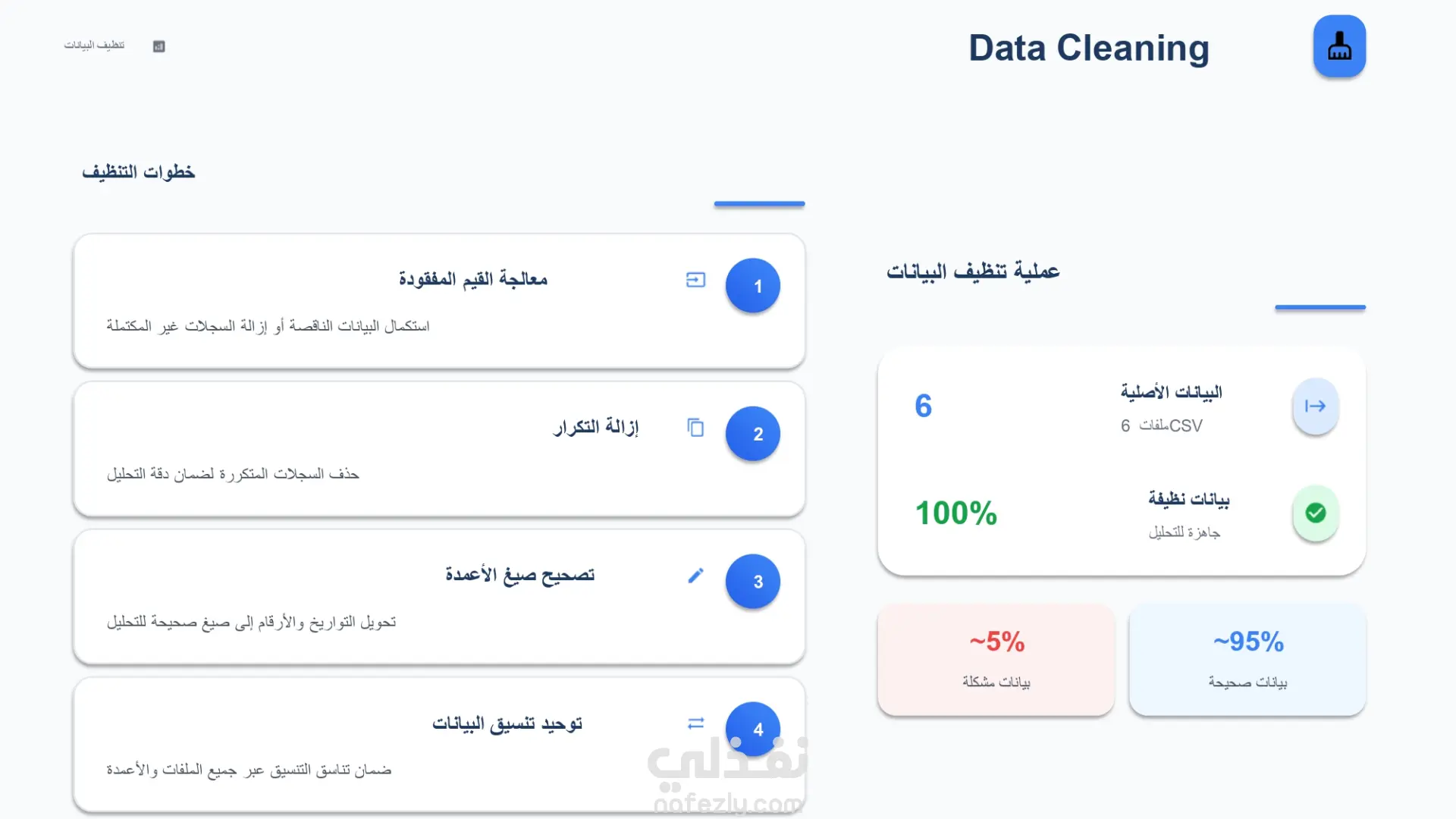Click the small chart icon in top-left

(158, 46)
